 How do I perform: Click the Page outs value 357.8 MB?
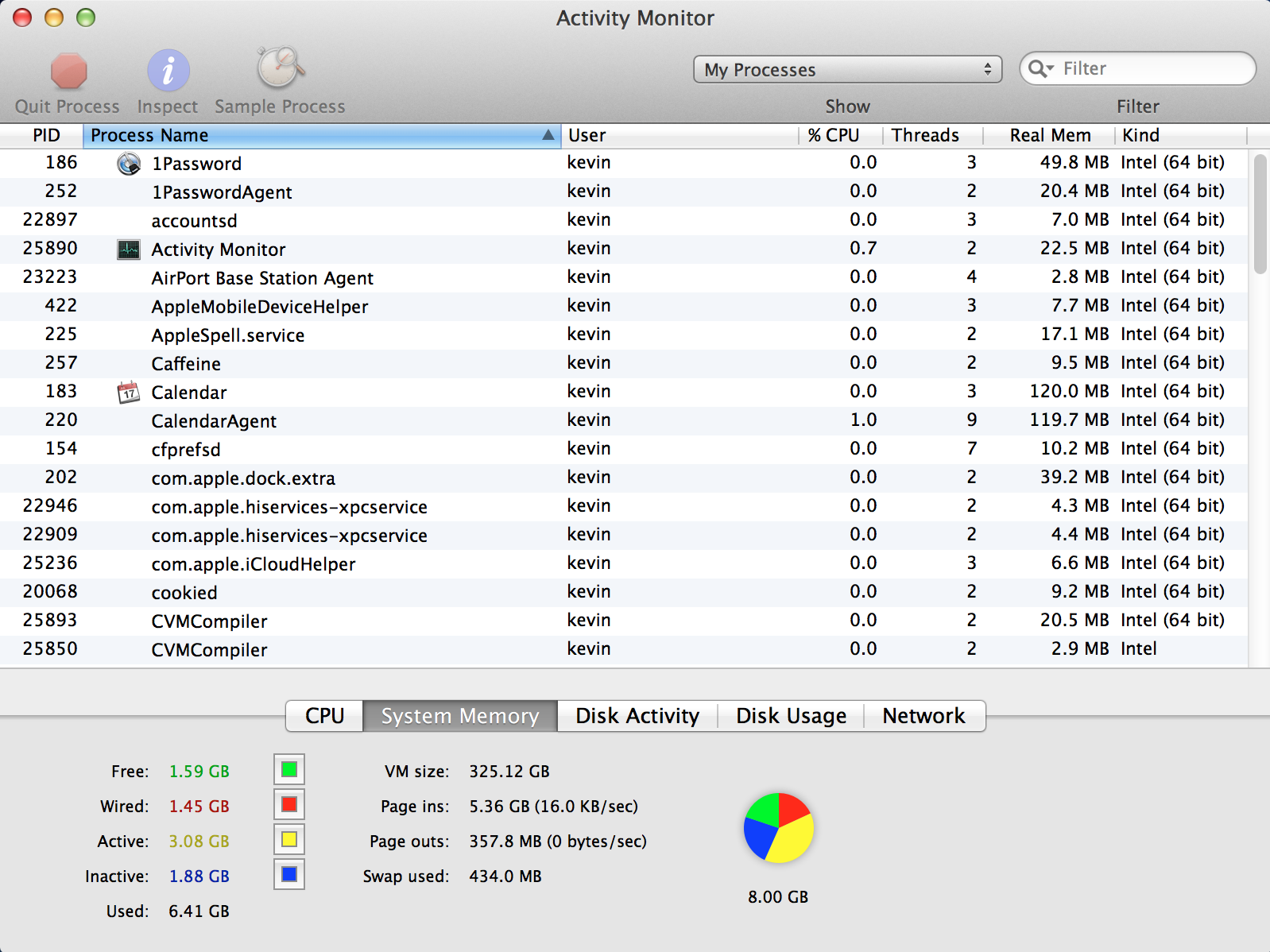(x=505, y=842)
